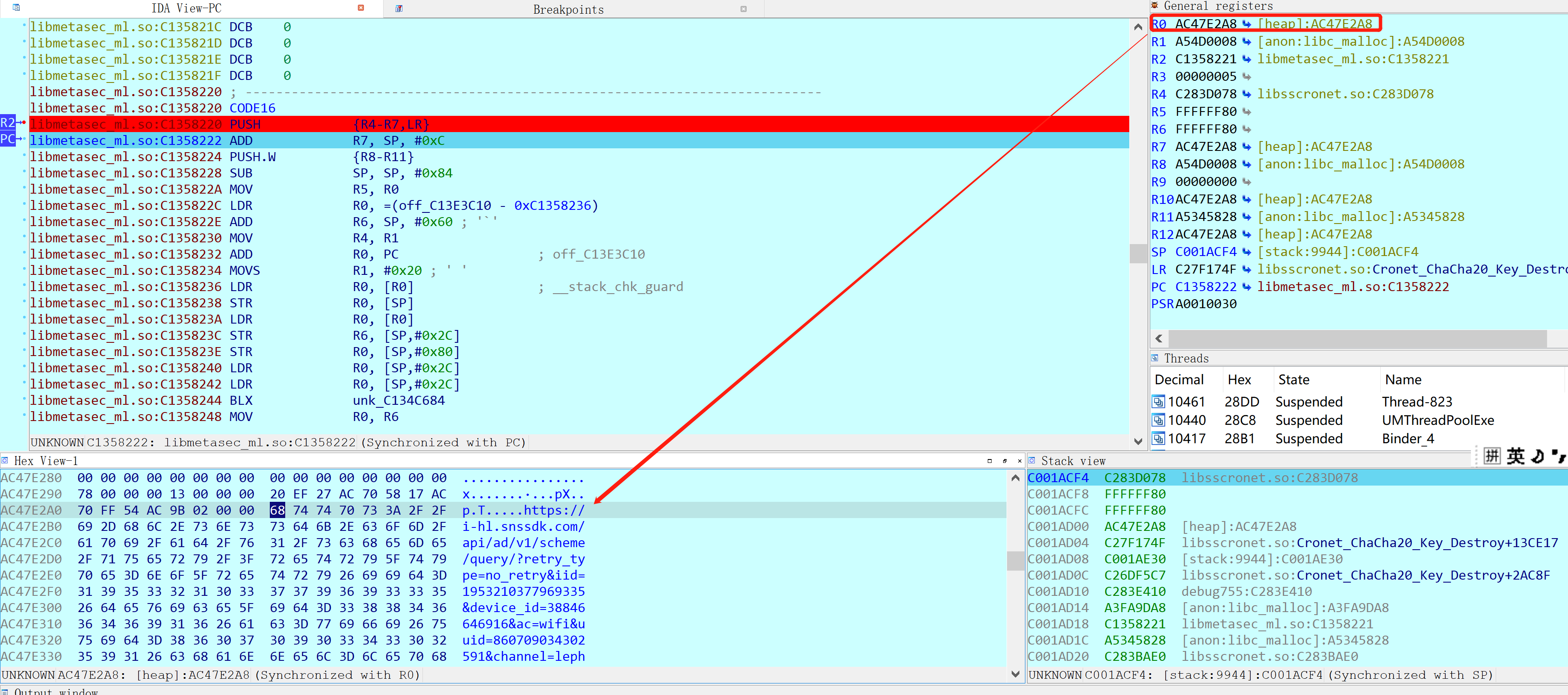Screen dimensions: 1568x695
Task: Click the General registers panel icon
Action: (1155, 6)
